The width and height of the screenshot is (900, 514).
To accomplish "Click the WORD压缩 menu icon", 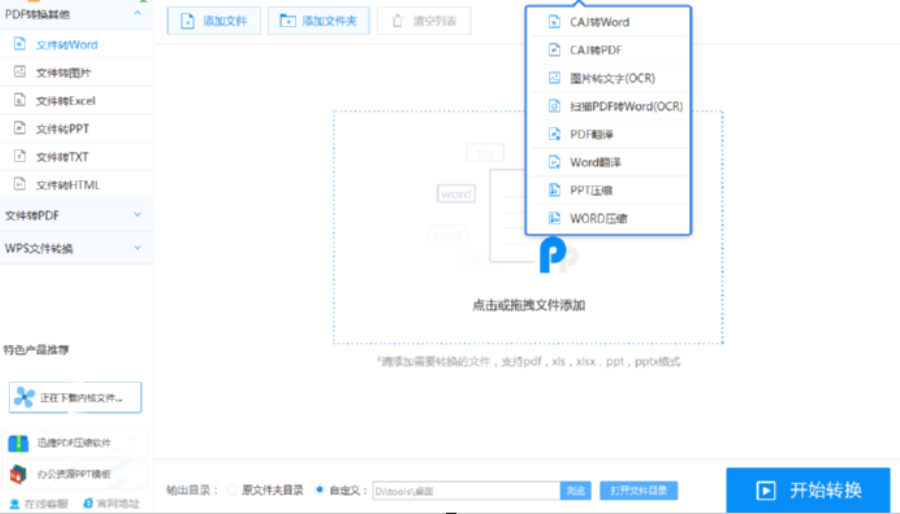I will (x=554, y=219).
